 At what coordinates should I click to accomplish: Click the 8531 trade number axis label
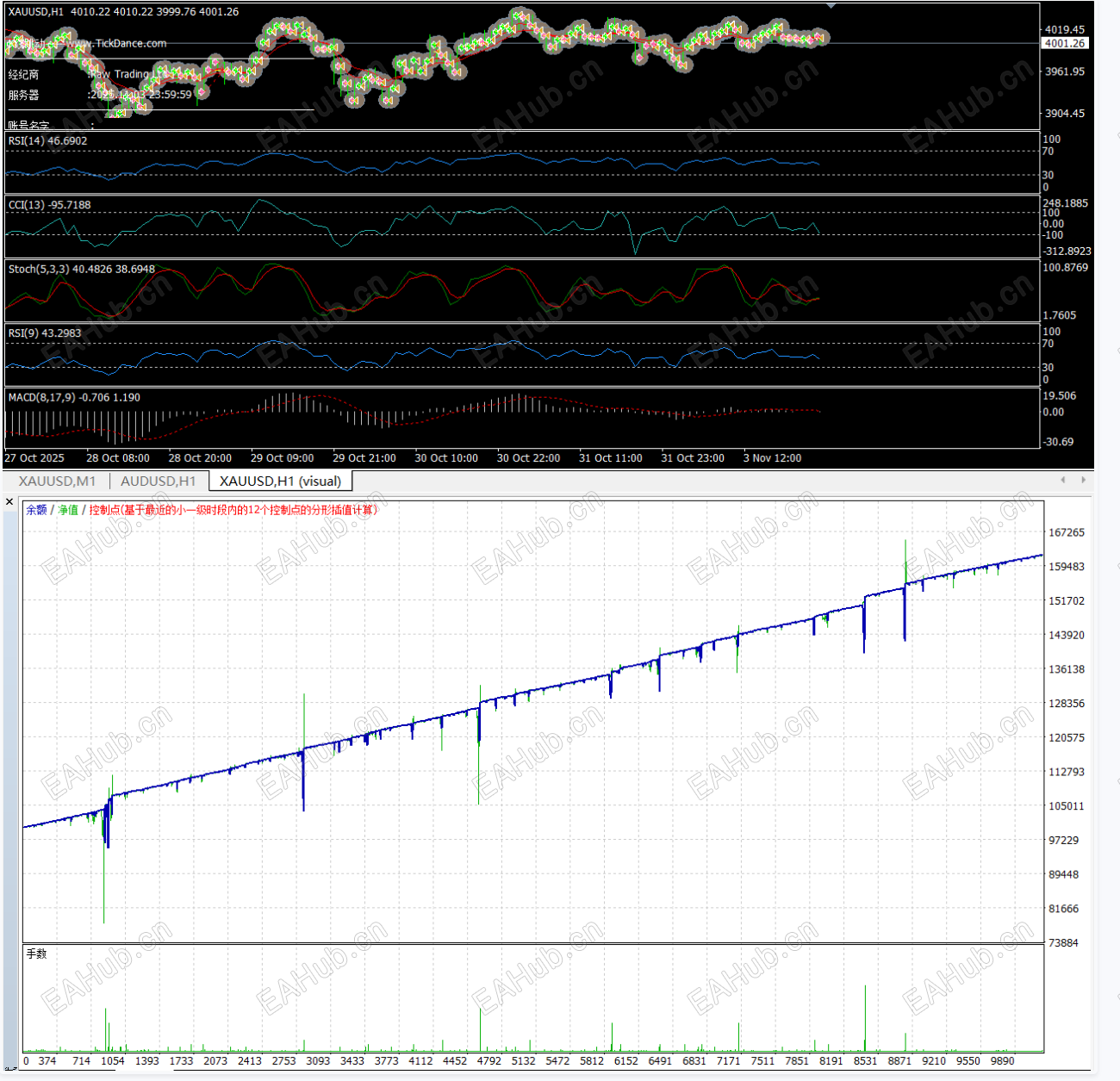point(866,1061)
